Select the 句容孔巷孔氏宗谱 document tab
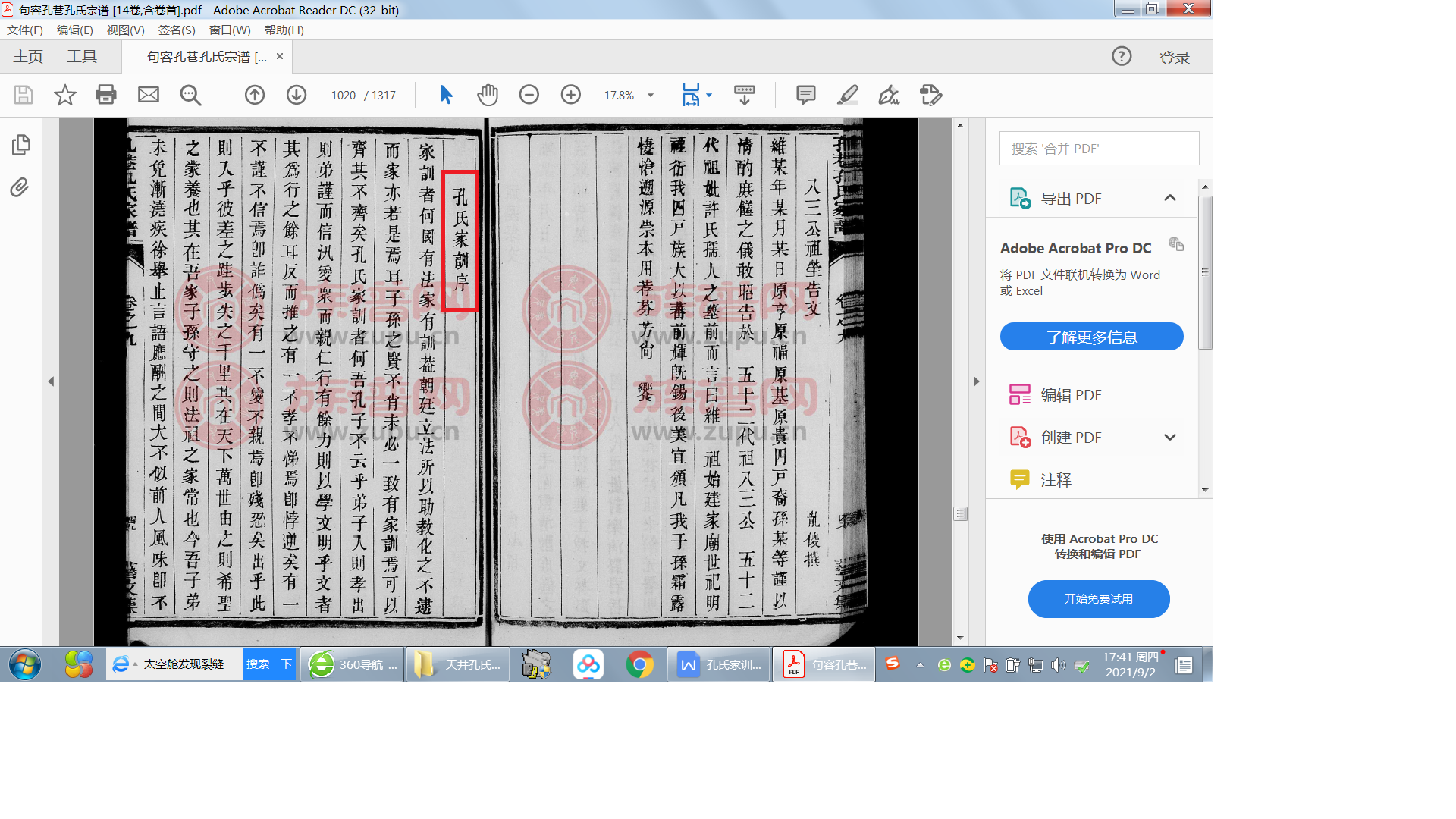This screenshot has height=819, width=1456. [x=206, y=57]
